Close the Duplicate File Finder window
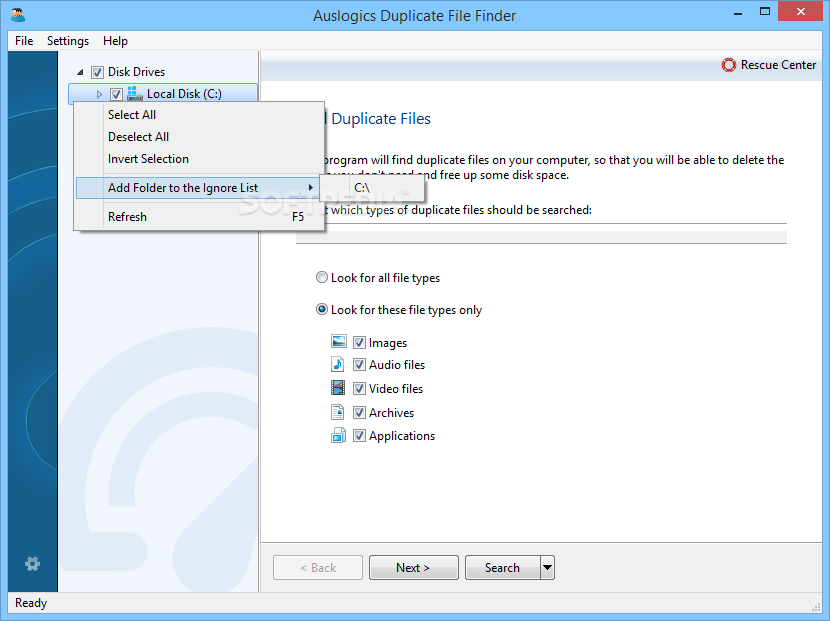830x621 pixels. click(x=800, y=12)
